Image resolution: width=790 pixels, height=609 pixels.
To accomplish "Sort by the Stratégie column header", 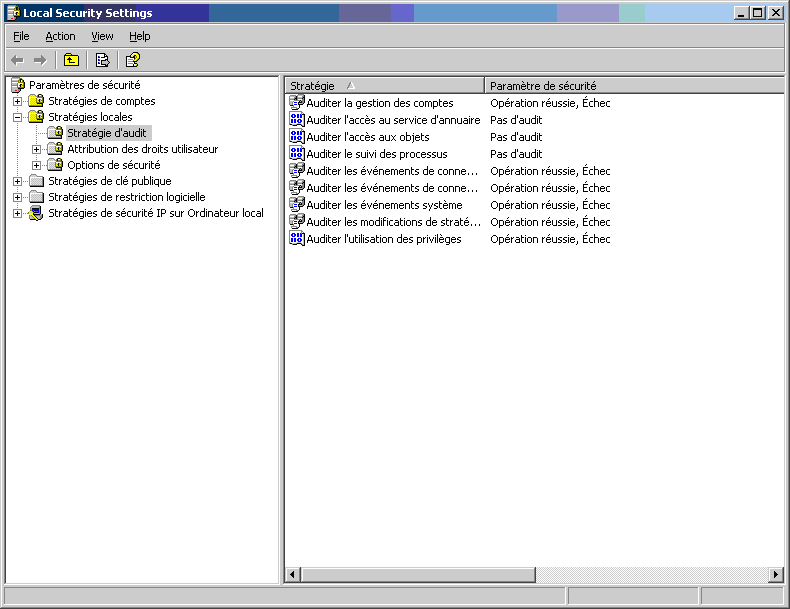I will point(384,86).
